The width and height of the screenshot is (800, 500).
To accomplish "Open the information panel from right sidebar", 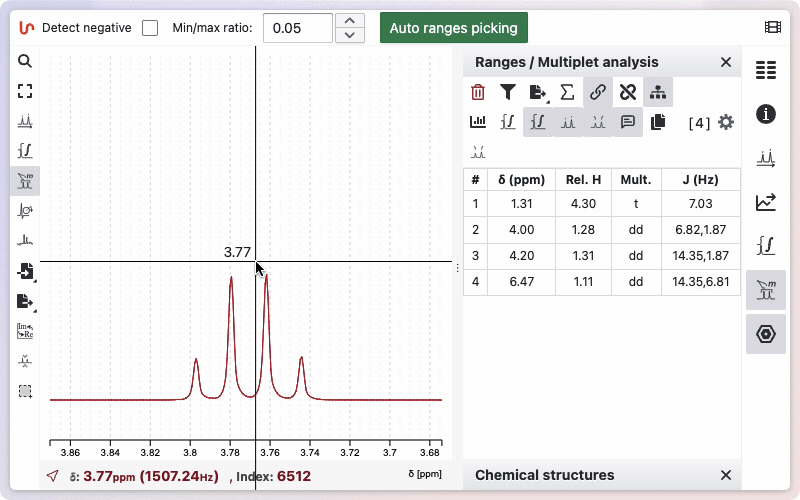I will click(766, 113).
